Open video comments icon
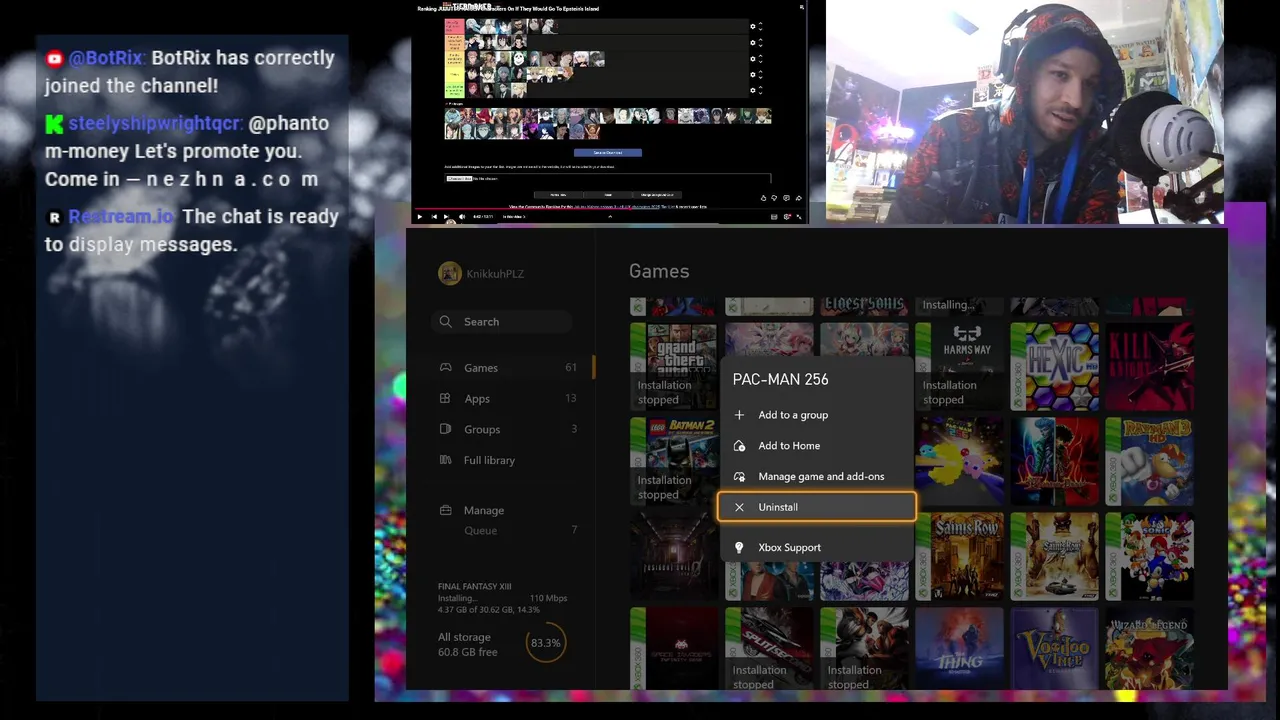Viewport: 1280px width, 720px height. [786, 198]
